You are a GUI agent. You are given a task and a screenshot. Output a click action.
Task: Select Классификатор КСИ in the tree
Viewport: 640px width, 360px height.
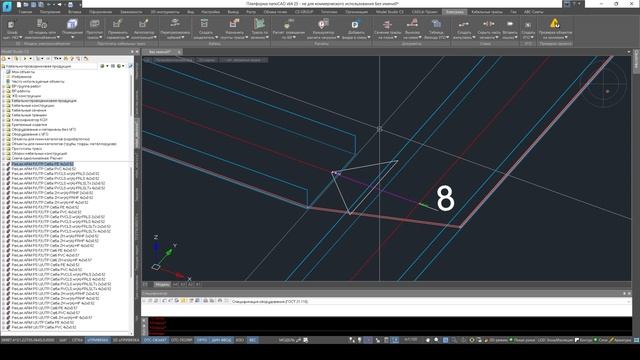pos(29,120)
